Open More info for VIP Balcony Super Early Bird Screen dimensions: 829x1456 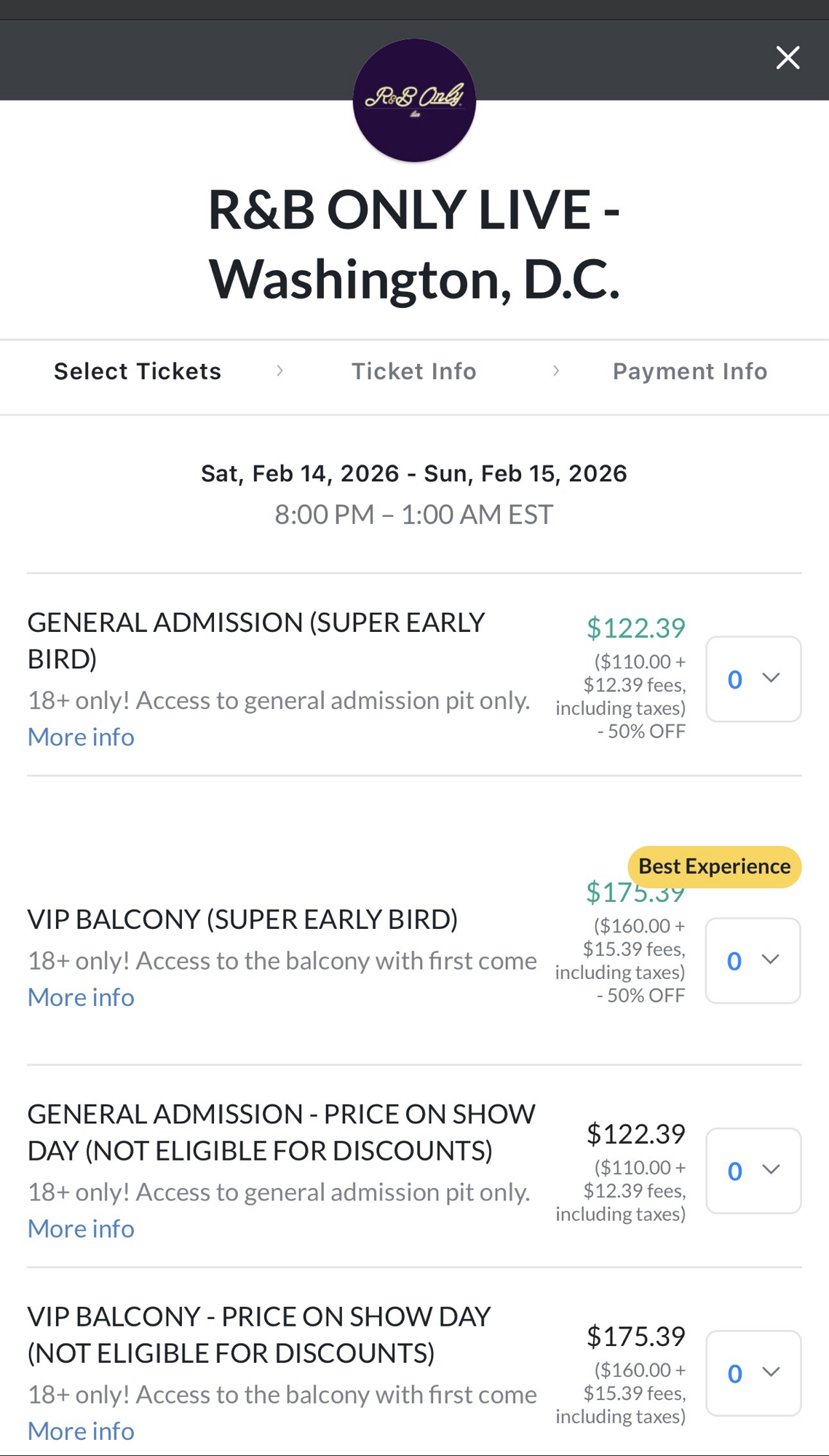81,997
